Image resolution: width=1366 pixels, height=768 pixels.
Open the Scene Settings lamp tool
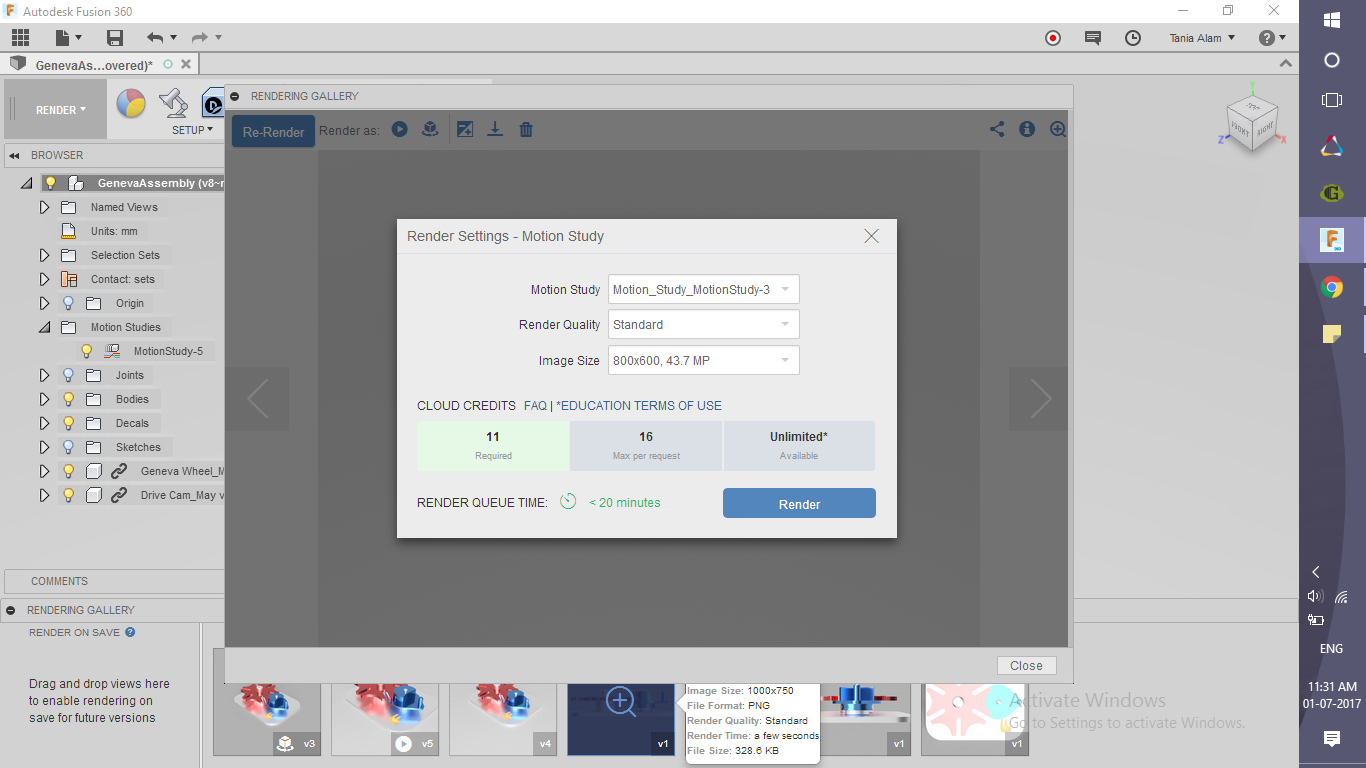coord(174,103)
